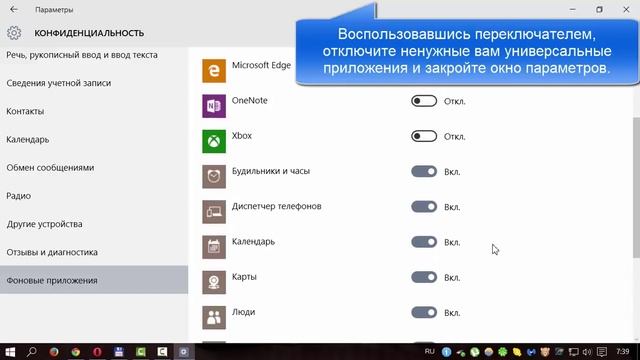Click the Карты app icon
640x360 pixels.
(x=214, y=282)
